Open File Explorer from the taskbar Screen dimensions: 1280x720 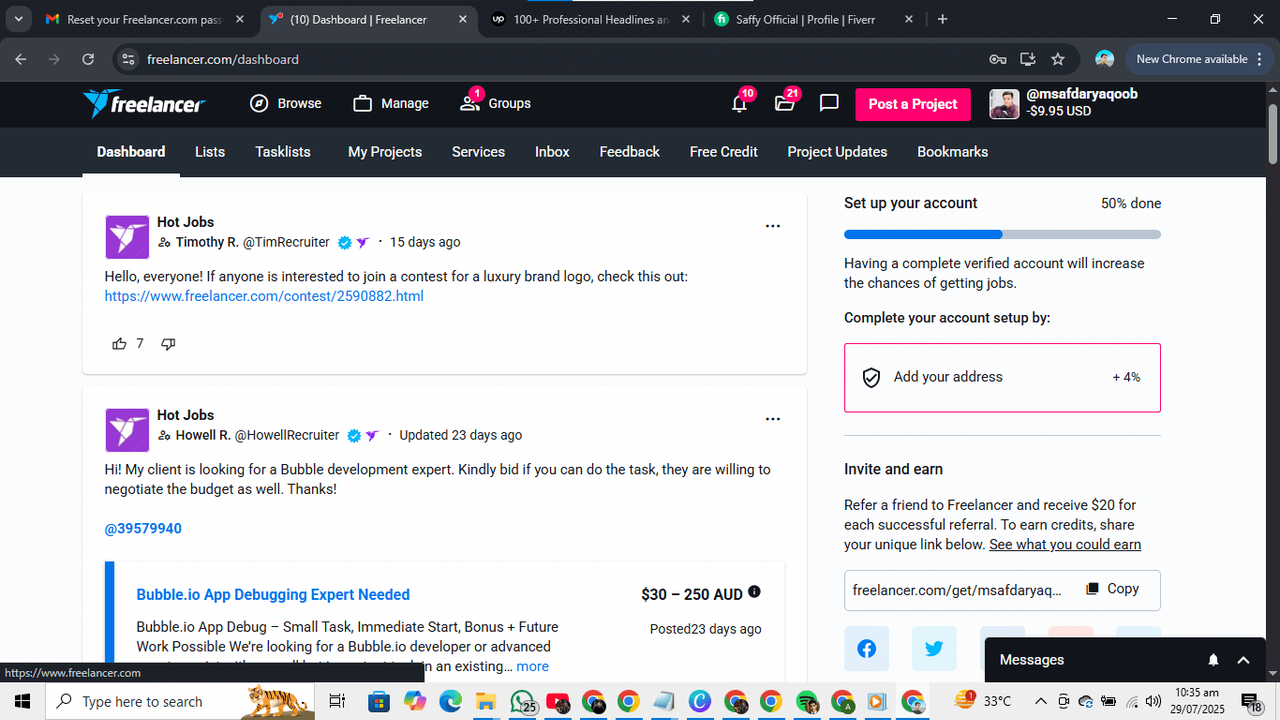point(485,701)
